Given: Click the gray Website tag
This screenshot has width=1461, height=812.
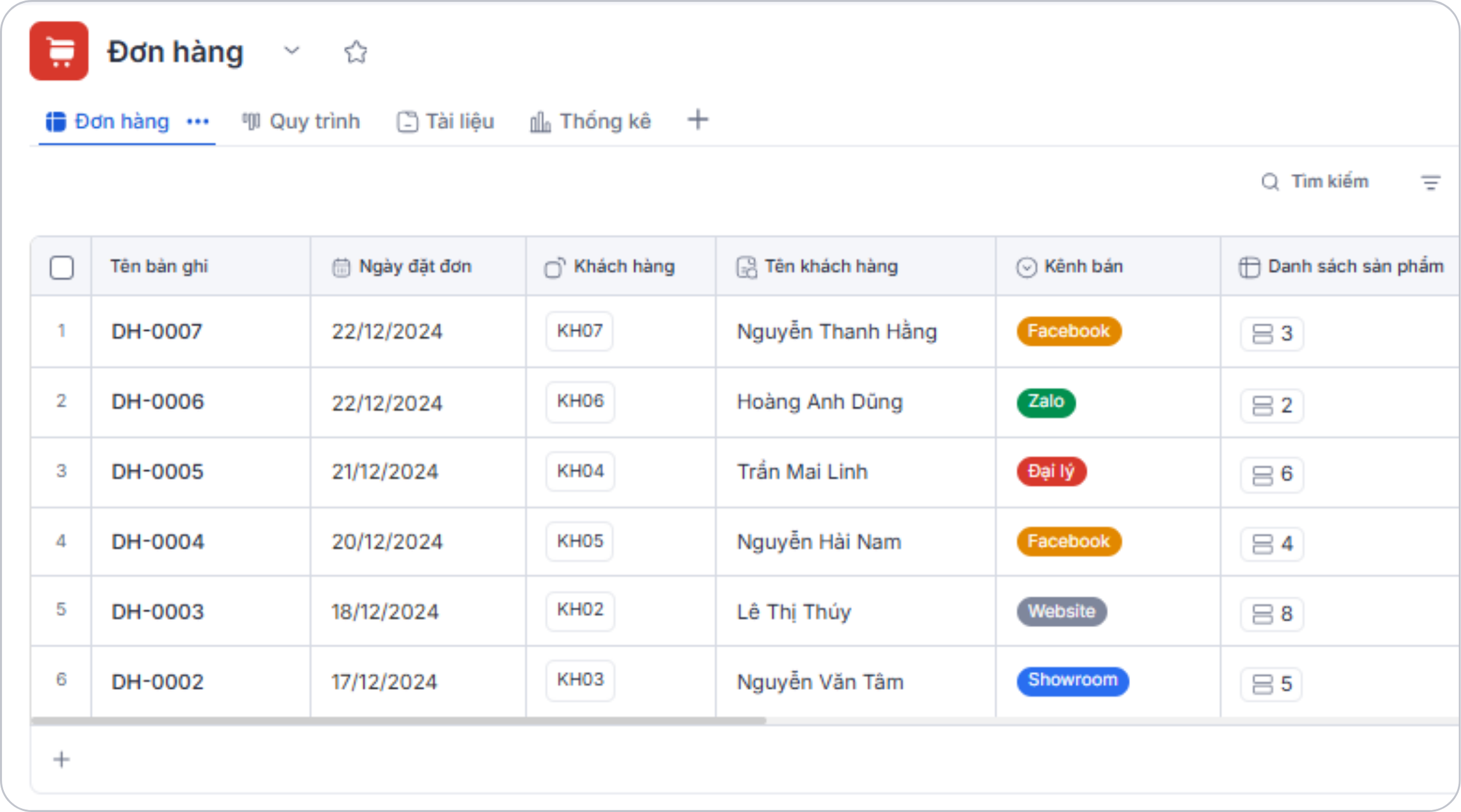Looking at the screenshot, I should pyautogui.click(x=1062, y=611).
